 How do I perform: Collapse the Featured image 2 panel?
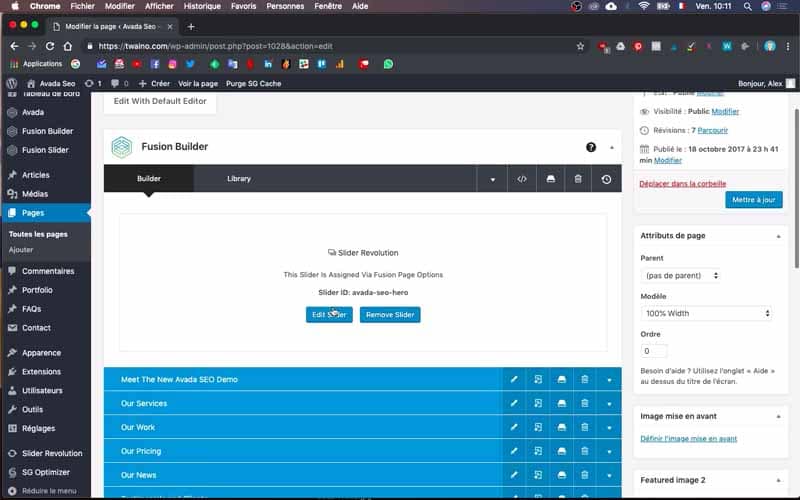coord(779,481)
